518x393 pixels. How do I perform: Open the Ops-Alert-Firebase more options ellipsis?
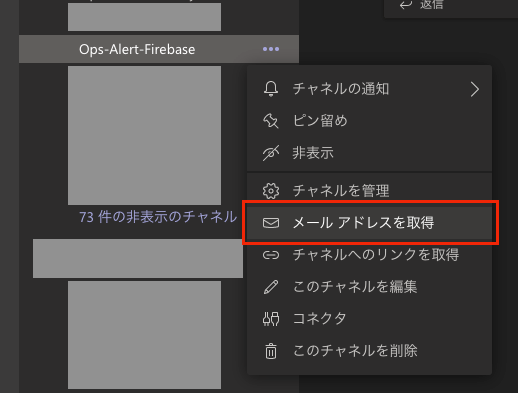coord(271,49)
